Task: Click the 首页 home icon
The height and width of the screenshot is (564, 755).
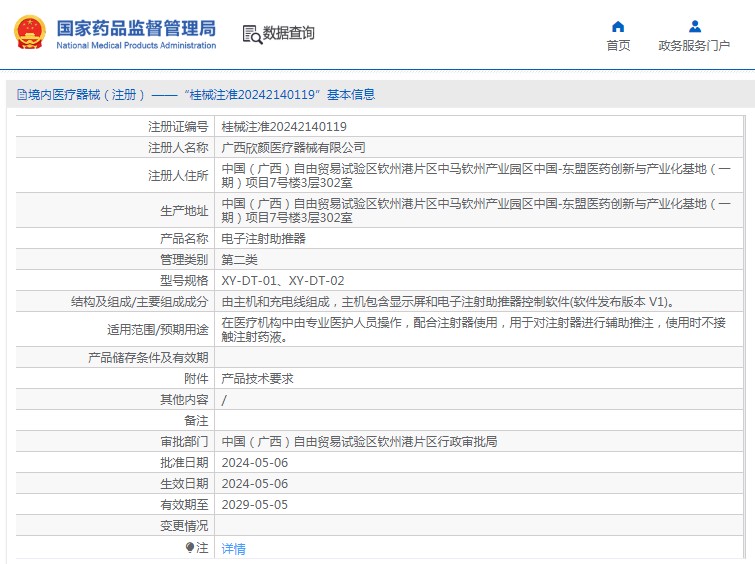Action: pos(618,27)
